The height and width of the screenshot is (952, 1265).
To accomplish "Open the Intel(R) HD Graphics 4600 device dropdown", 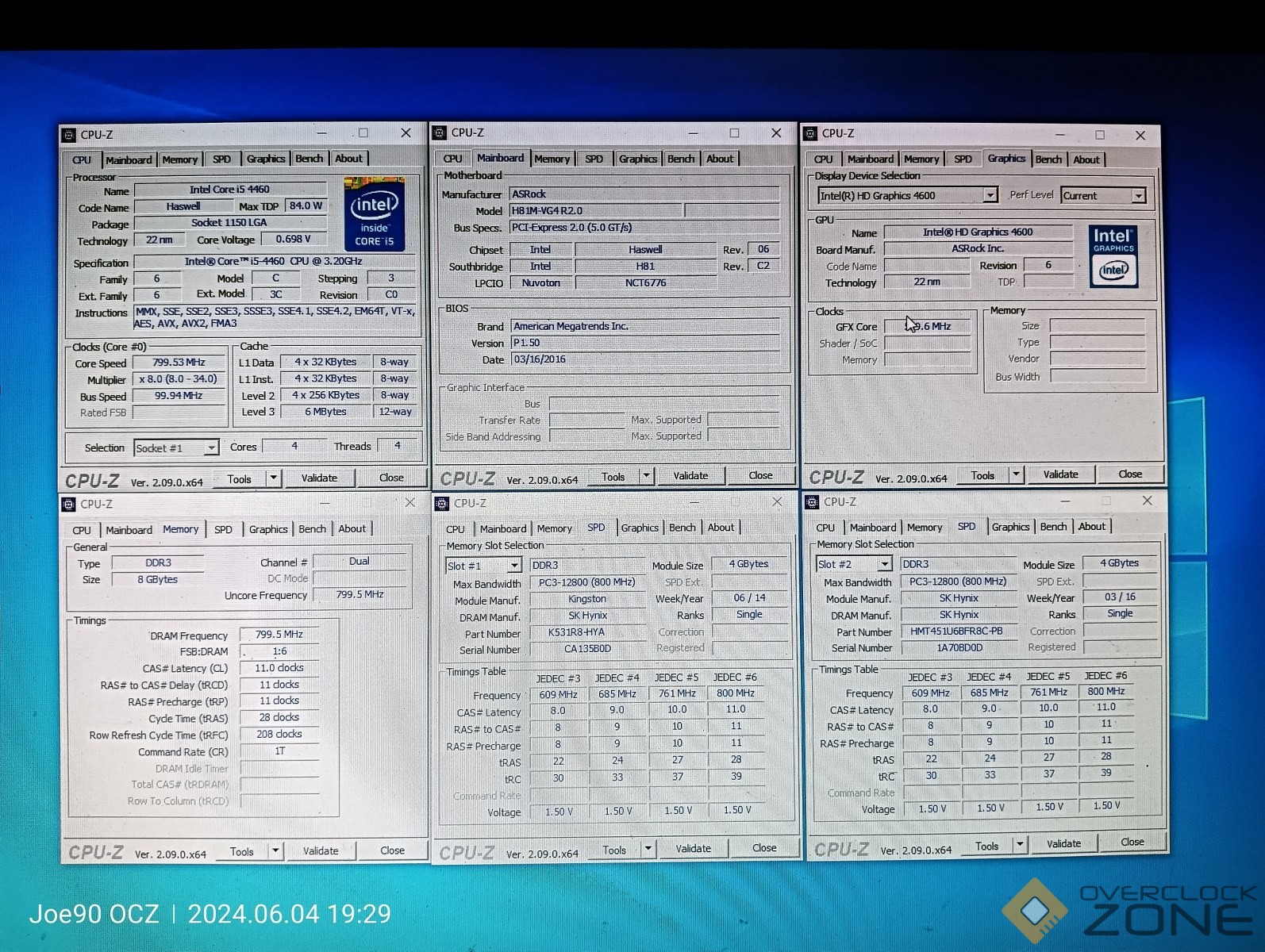I will pos(990,195).
